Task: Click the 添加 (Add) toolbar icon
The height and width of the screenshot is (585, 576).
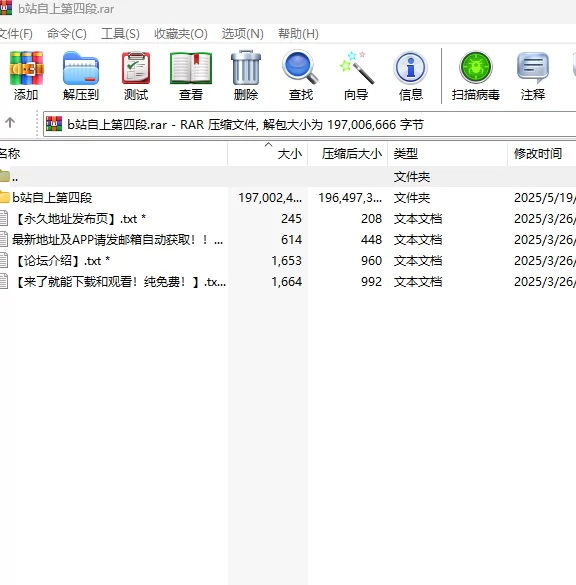Action: point(26,76)
